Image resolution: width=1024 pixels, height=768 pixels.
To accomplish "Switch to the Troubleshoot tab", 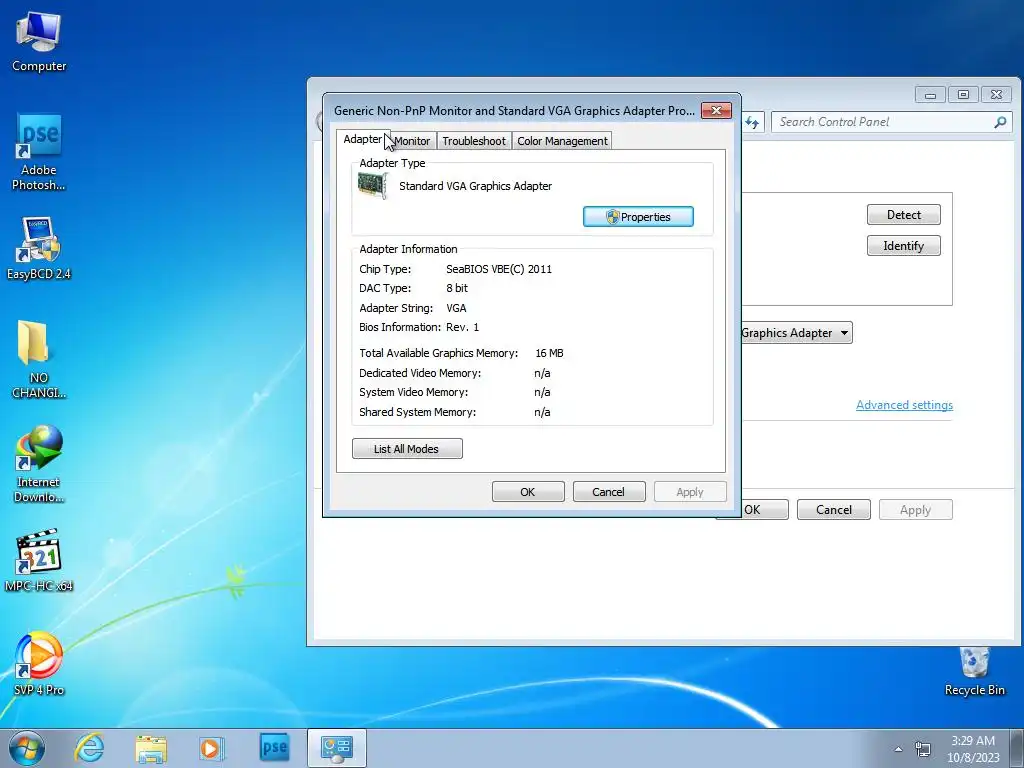I will click(x=474, y=141).
